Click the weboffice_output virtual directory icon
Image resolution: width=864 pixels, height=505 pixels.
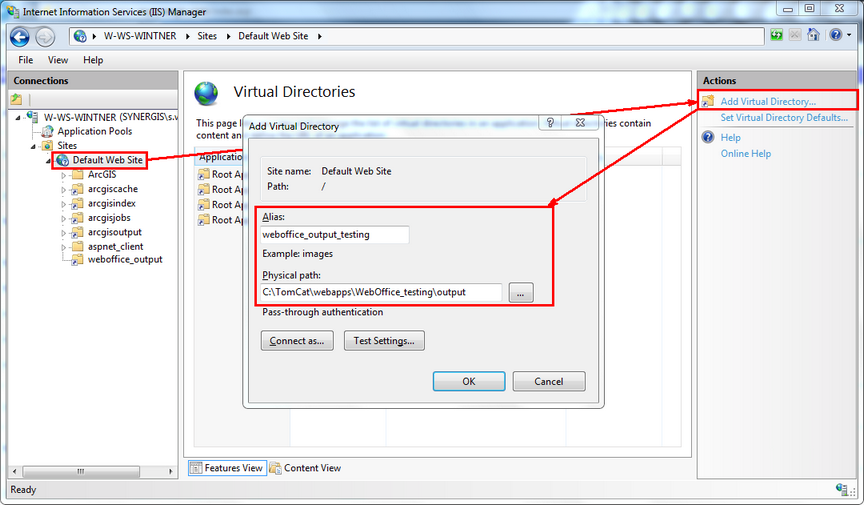pos(78,260)
